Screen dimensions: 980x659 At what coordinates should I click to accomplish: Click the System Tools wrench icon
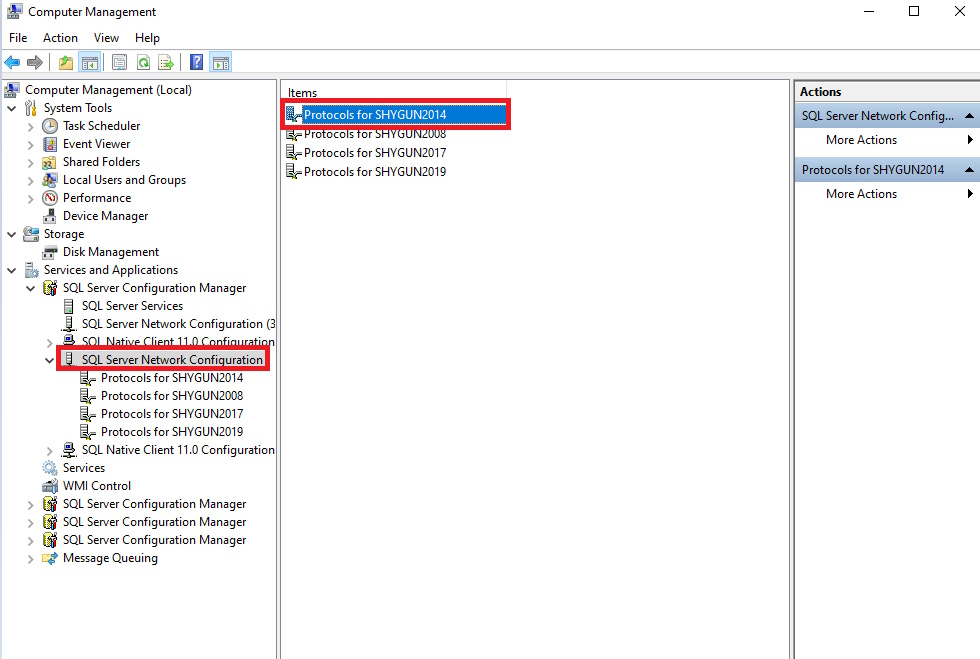31,108
